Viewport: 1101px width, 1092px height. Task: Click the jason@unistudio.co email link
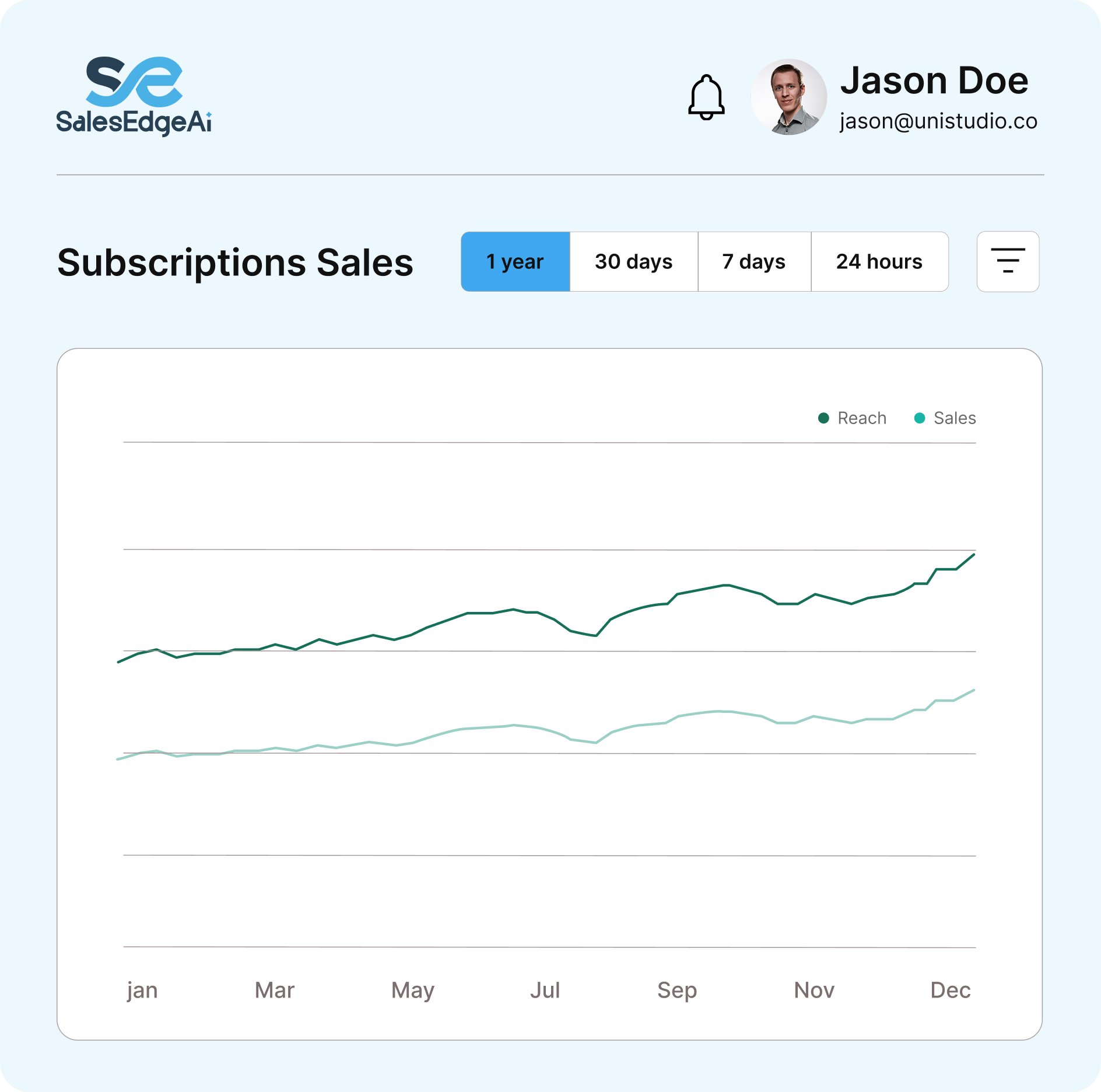point(938,121)
